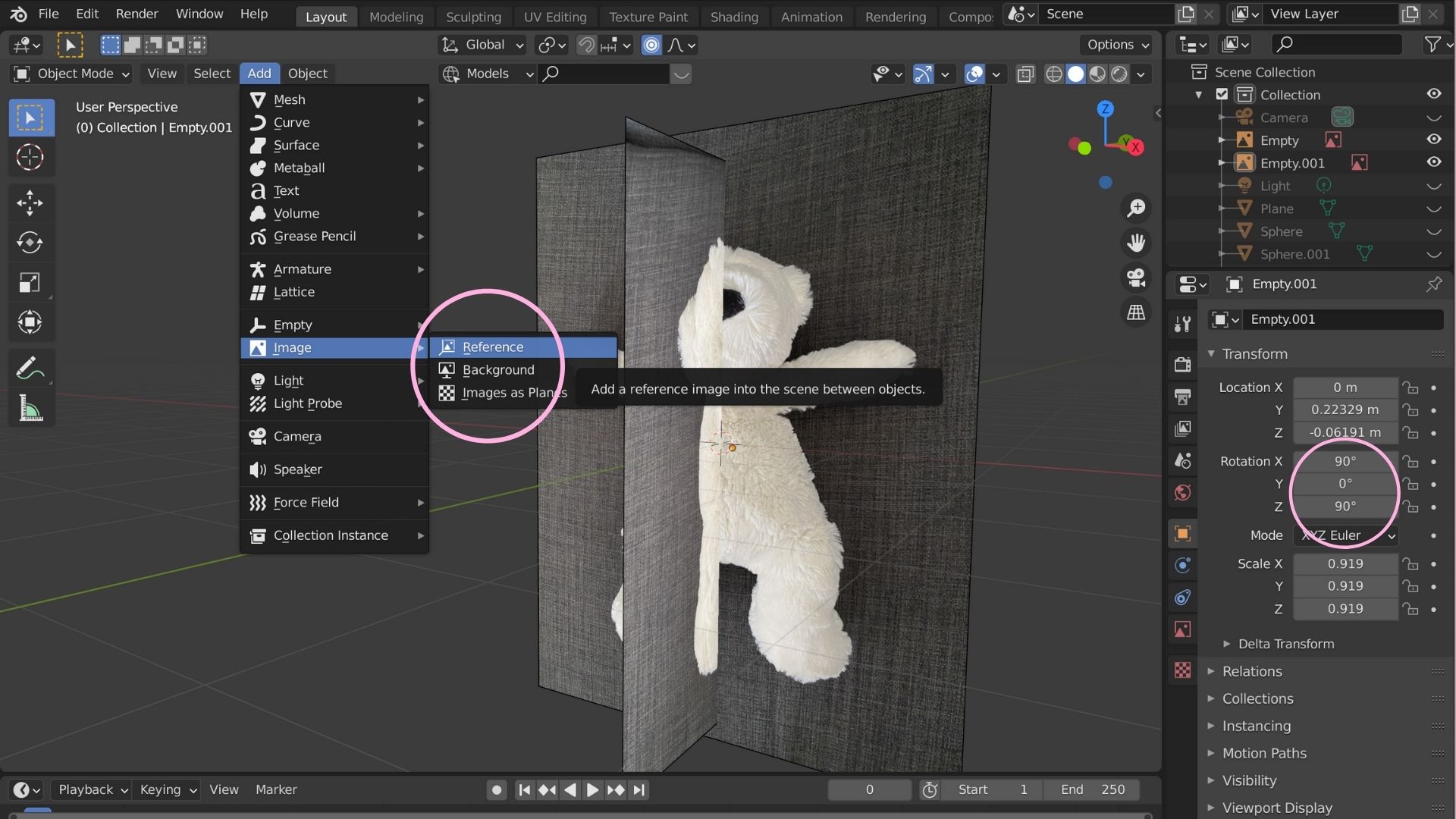Image resolution: width=1456 pixels, height=819 pixels.
Task: Set Rotation X field value to something new
Action: pos(1345,460)
